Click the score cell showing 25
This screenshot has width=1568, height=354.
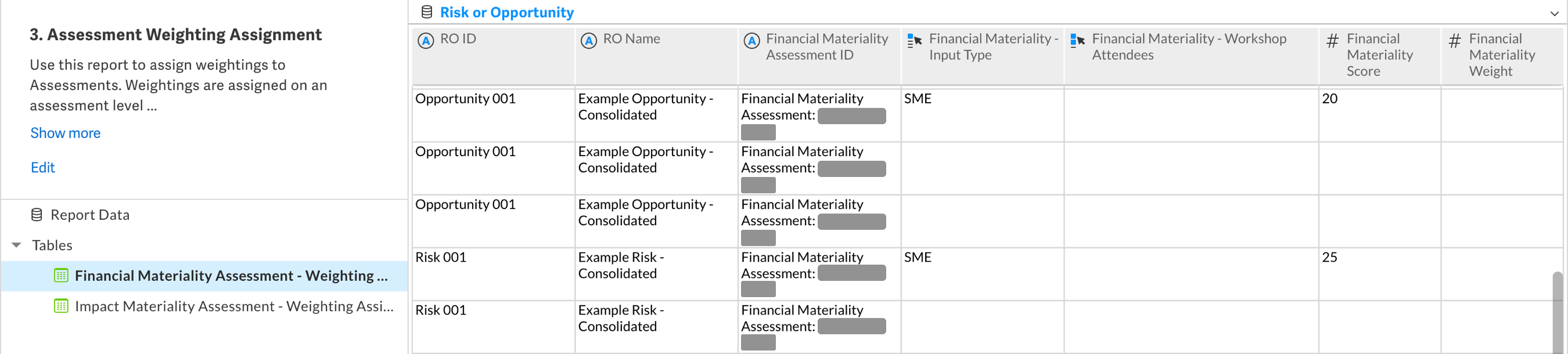1380,274
